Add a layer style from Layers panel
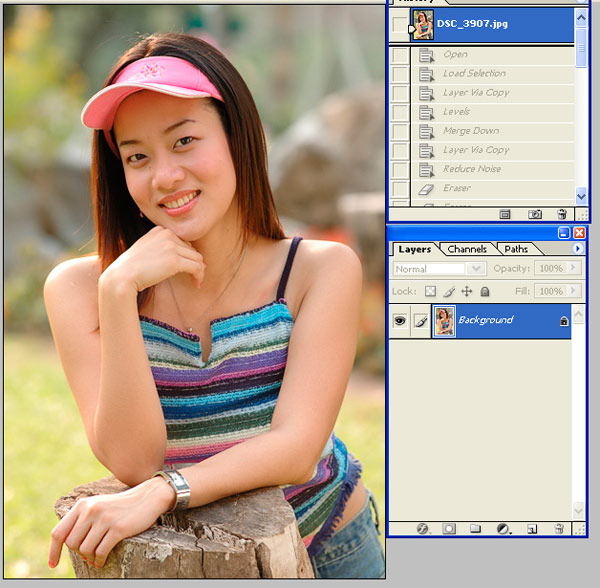This screenshot has height=588, width=600. click(x=422, y=529)
